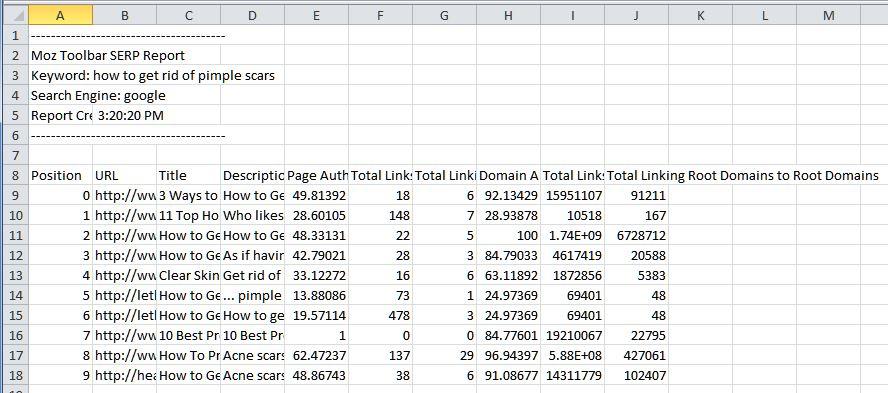Select column J header
888x393 pixels.
pos(637,16)
